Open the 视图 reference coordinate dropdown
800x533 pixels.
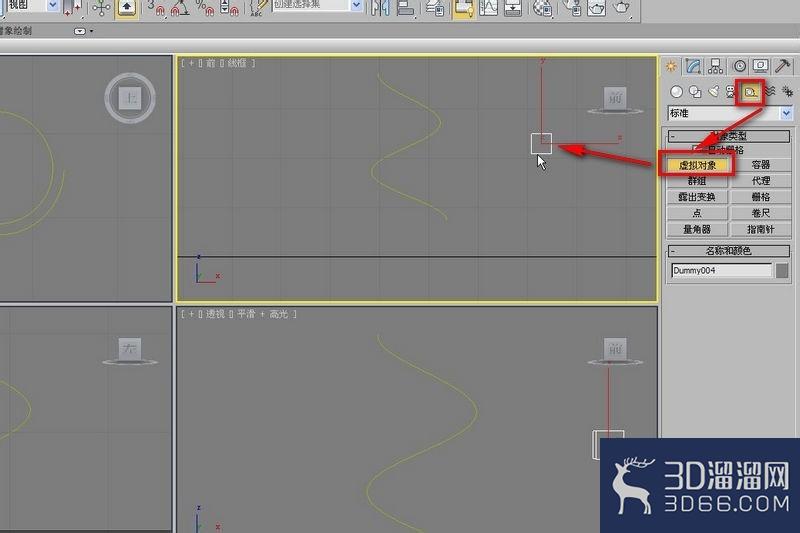(x=53, y=5)
